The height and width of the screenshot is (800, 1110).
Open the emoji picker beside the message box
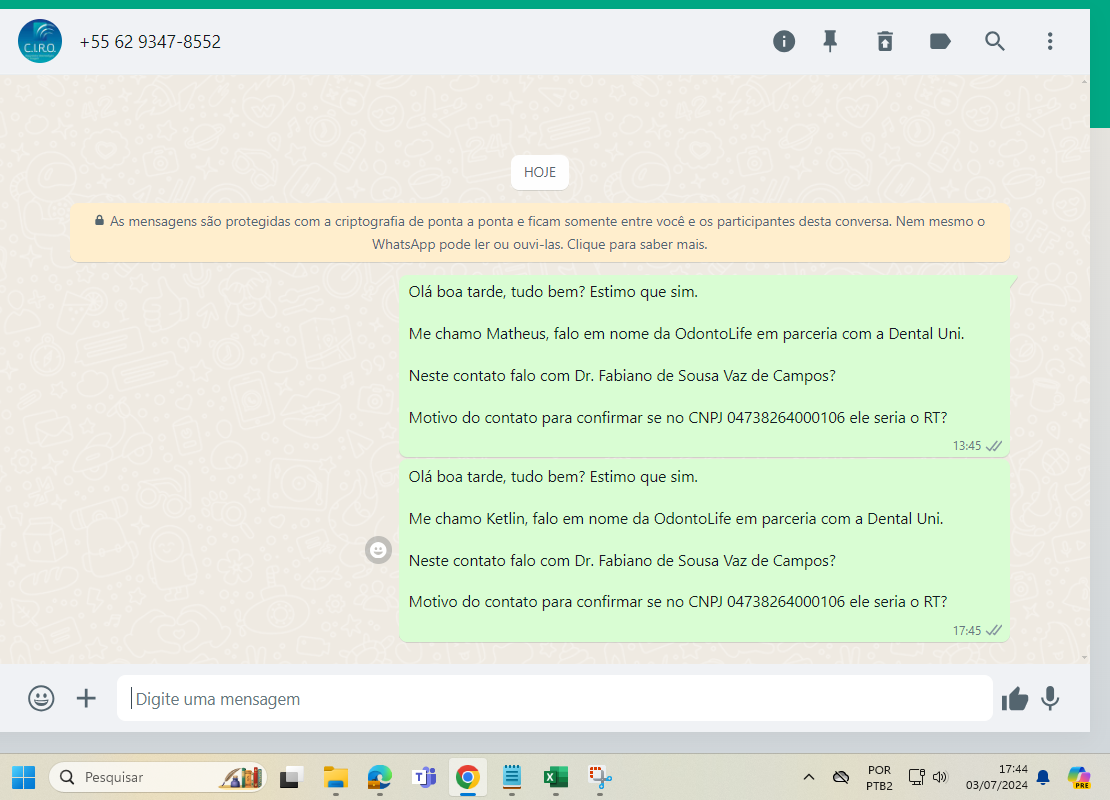[x=41, y=698]
